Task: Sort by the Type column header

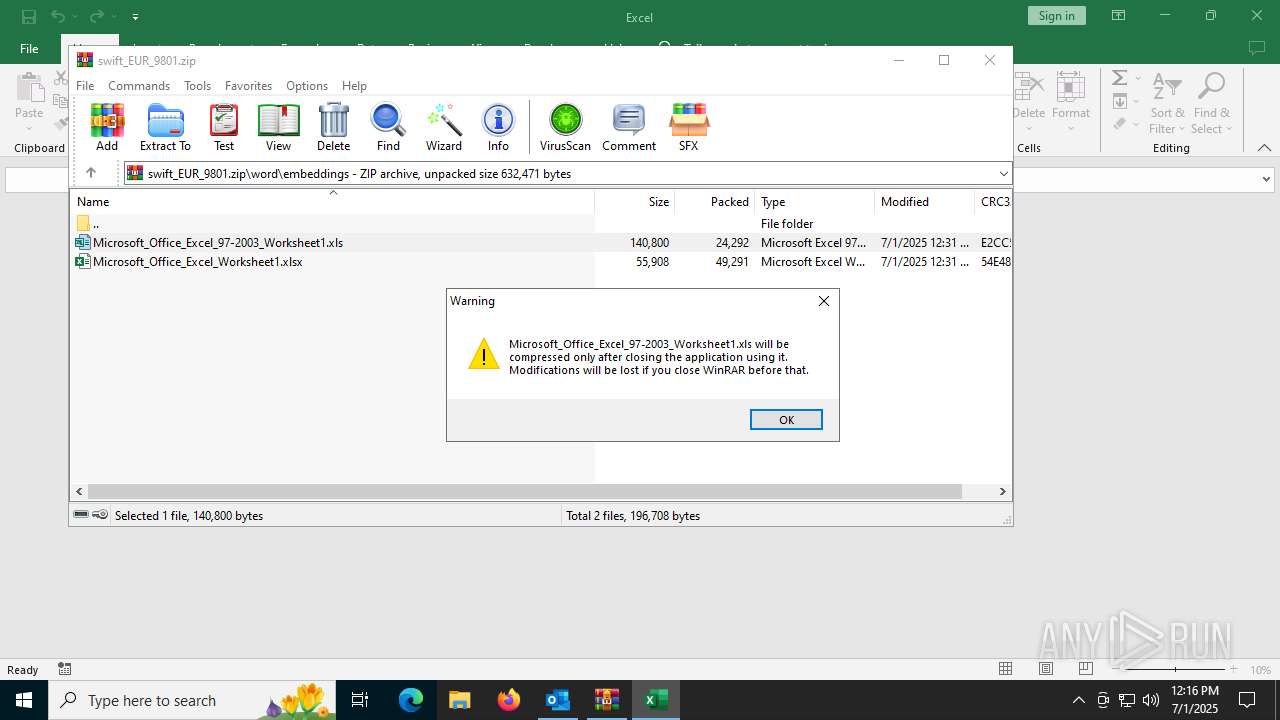Action: (x=815, y=202)
